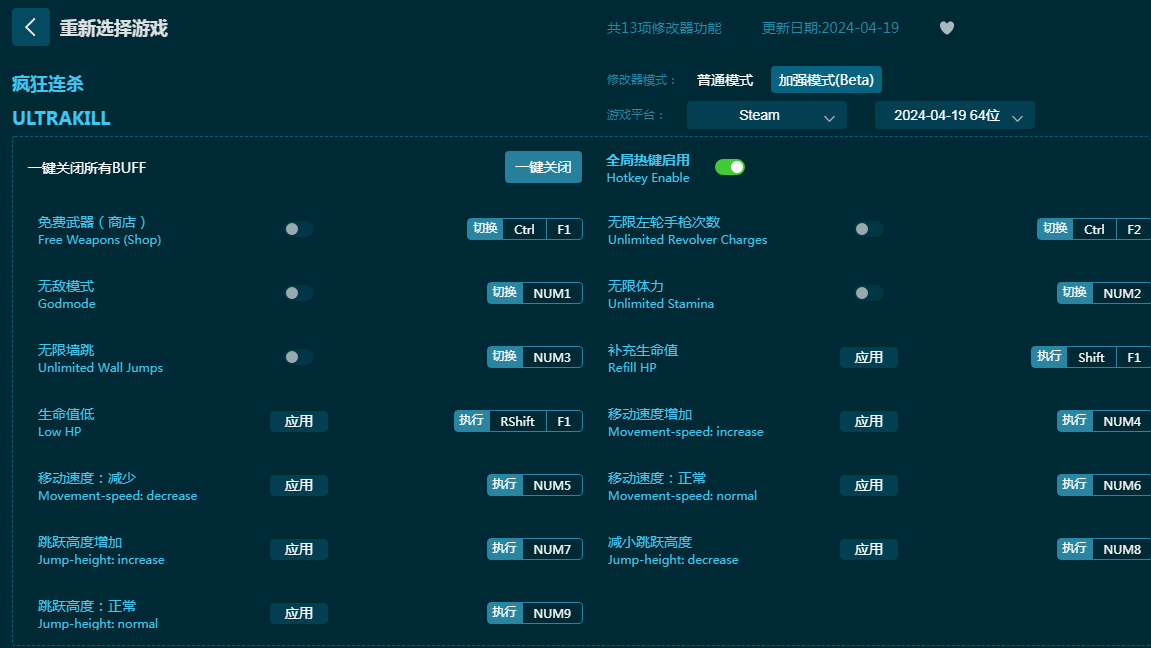Click the ULTRAKILL game title
The width and height of the screenshot is (1151, 648).
pos(61,118)
